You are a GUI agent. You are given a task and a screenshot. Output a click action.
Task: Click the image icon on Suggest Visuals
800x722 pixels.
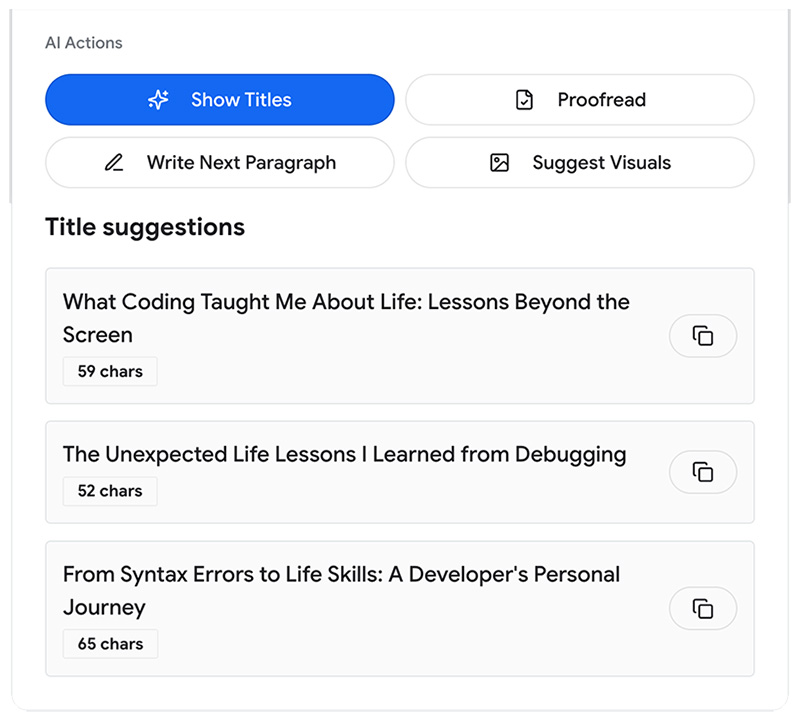(x=499, y=162)
